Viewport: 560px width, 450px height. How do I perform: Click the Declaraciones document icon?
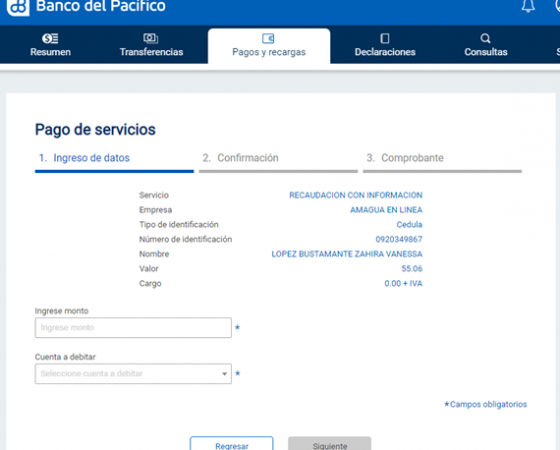pos(385,38)
